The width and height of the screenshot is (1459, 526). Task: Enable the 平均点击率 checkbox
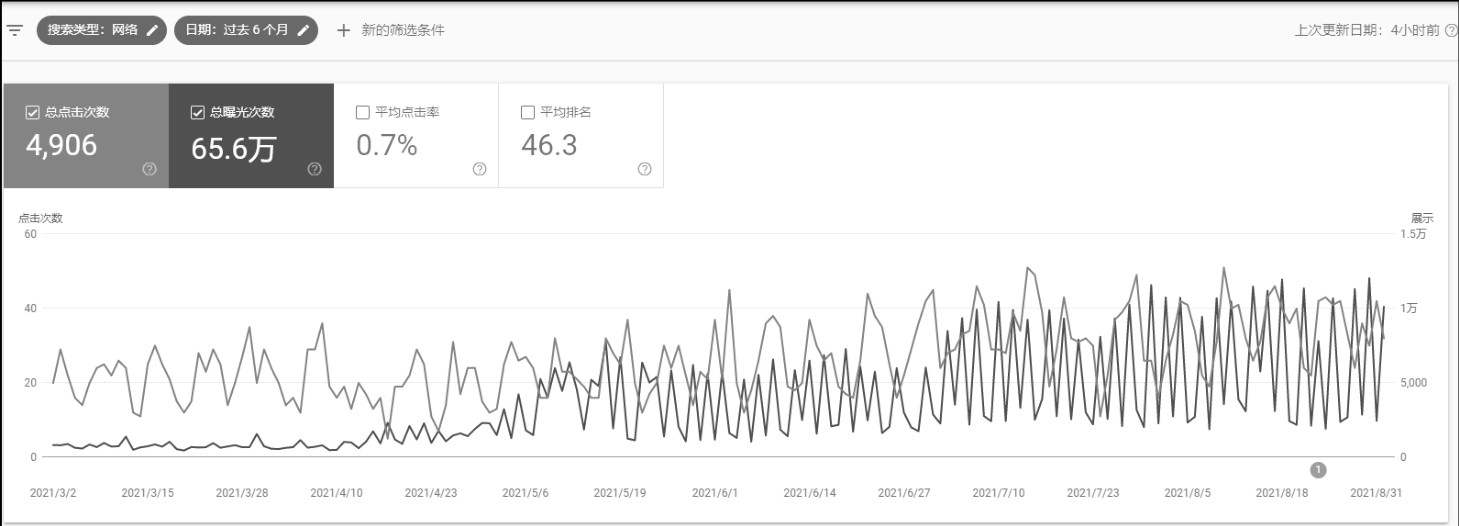pyautogui.click(x=363, y=112)
